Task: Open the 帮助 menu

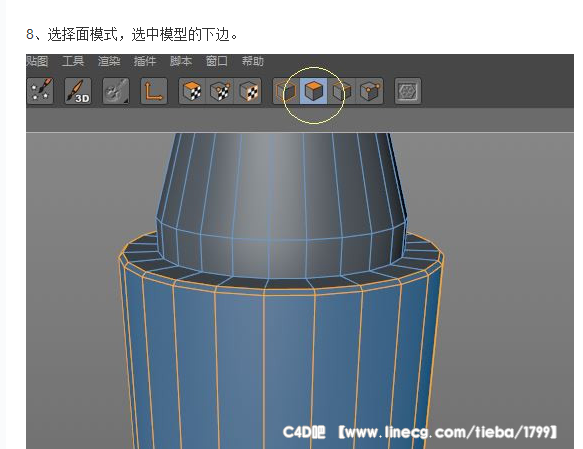Action: coord(252,61)
